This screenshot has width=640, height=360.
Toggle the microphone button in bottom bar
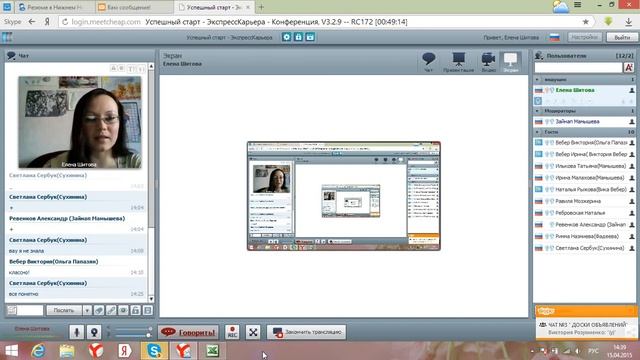point(76,332)
